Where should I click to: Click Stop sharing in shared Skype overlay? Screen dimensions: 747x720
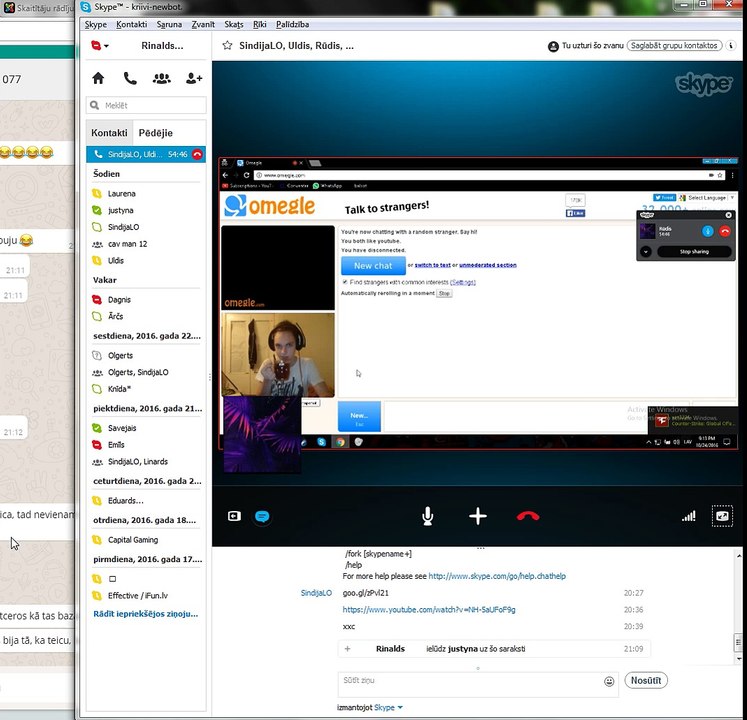(694, 252)
